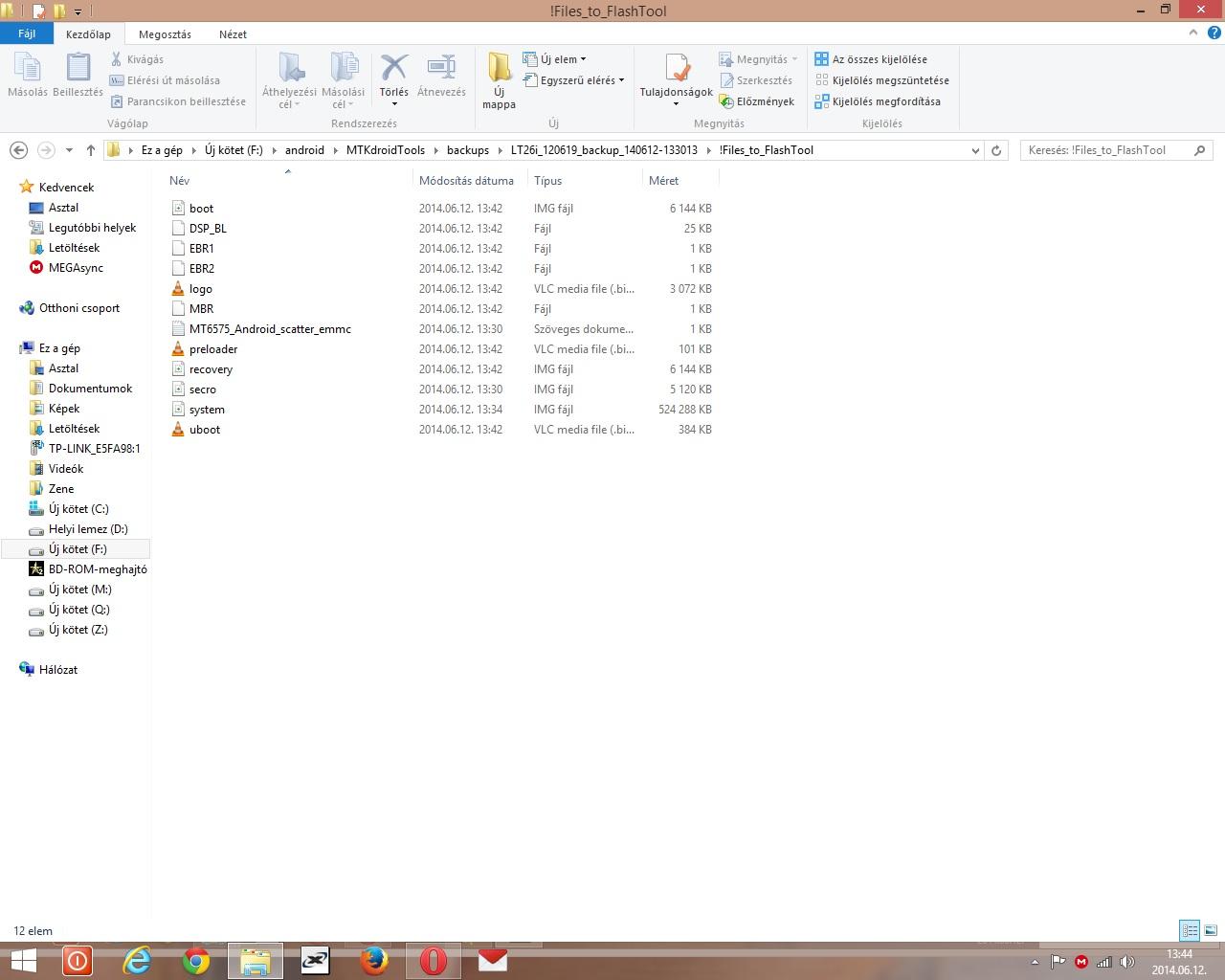Select the boot IMG file
The width and height of the screenshot is (1225, 980).
point(192,209)
